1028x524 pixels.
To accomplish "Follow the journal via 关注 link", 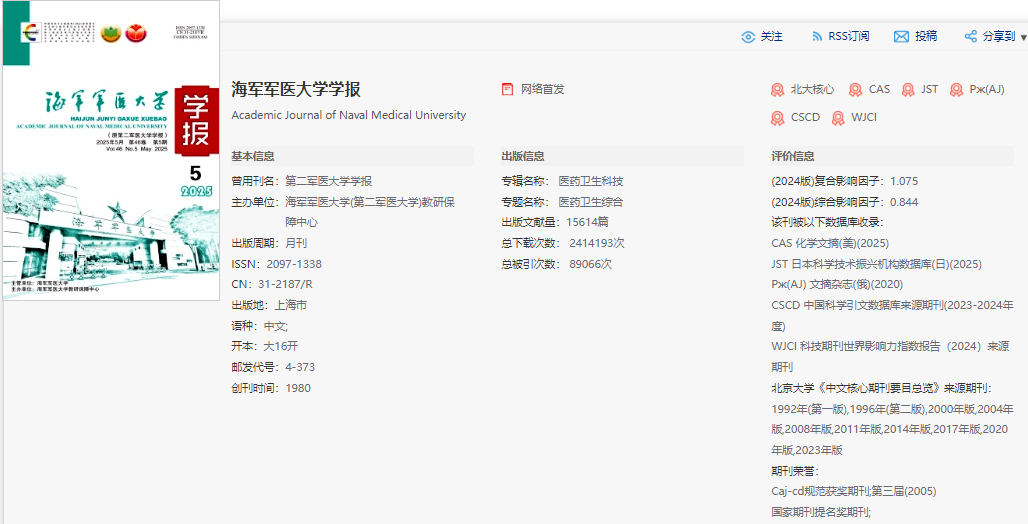I will (x=772, y=37).
